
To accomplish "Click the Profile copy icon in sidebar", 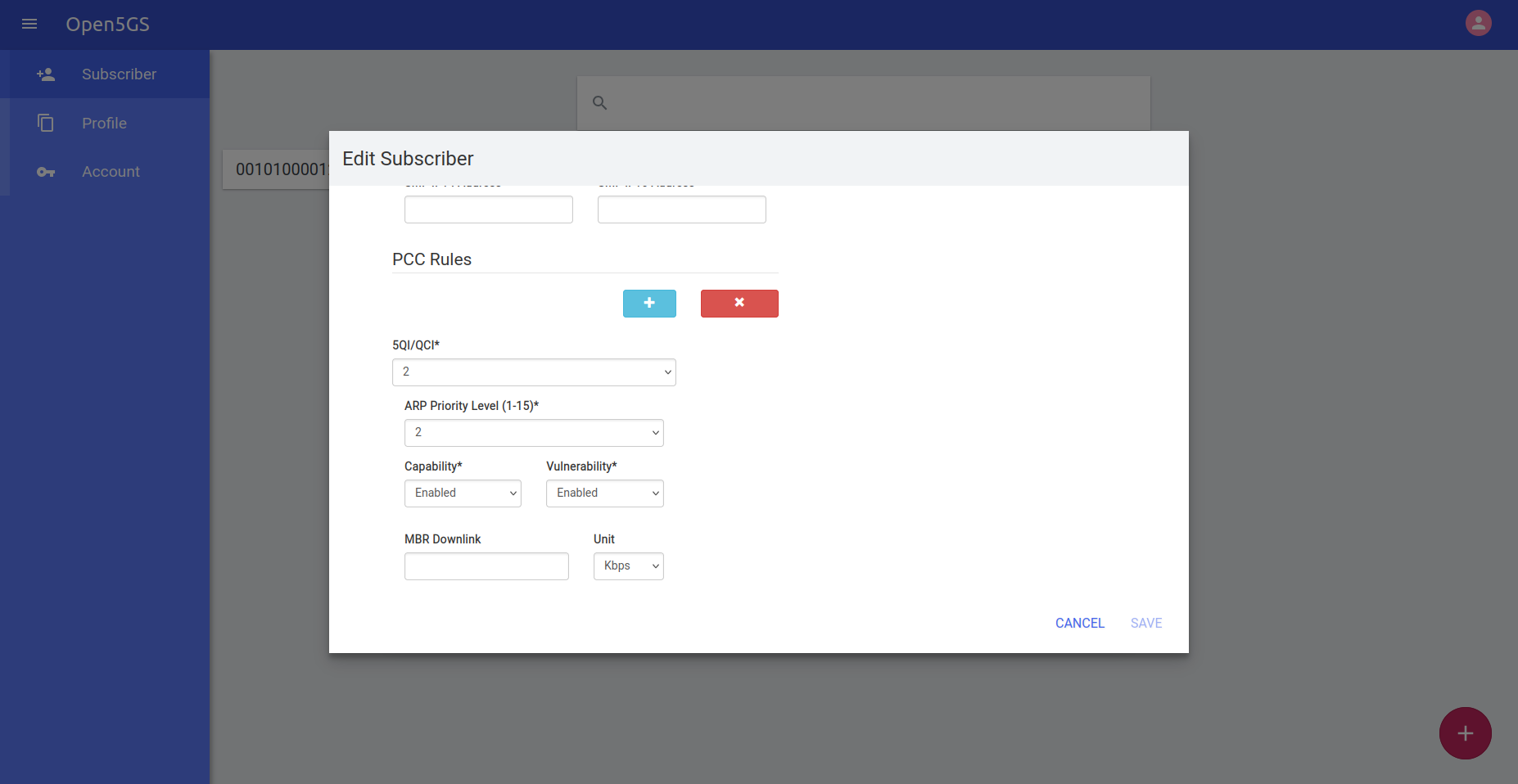I will 46,123.
